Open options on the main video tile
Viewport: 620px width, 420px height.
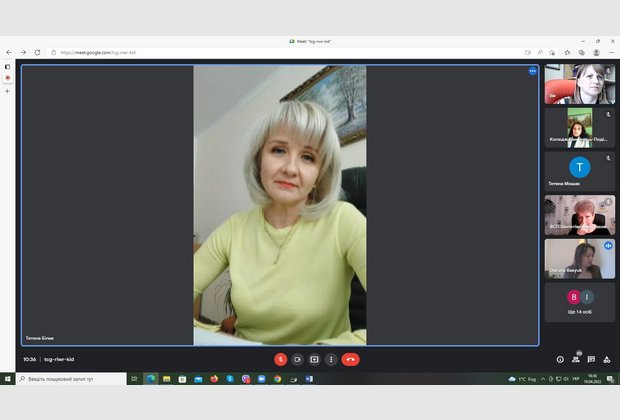(x=532, y=71)
